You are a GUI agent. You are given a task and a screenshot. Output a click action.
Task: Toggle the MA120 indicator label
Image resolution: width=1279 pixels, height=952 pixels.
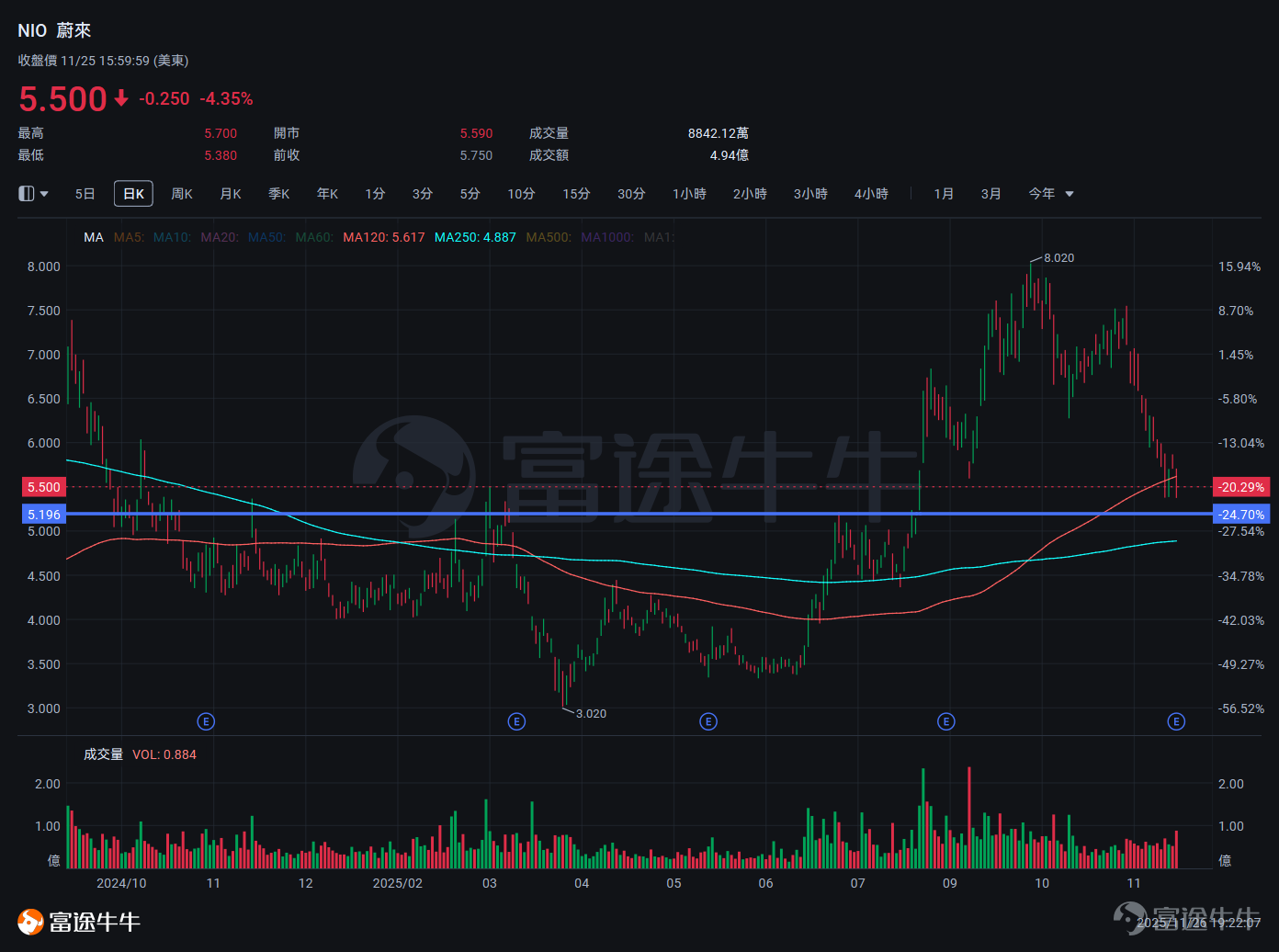pos(384,237)
